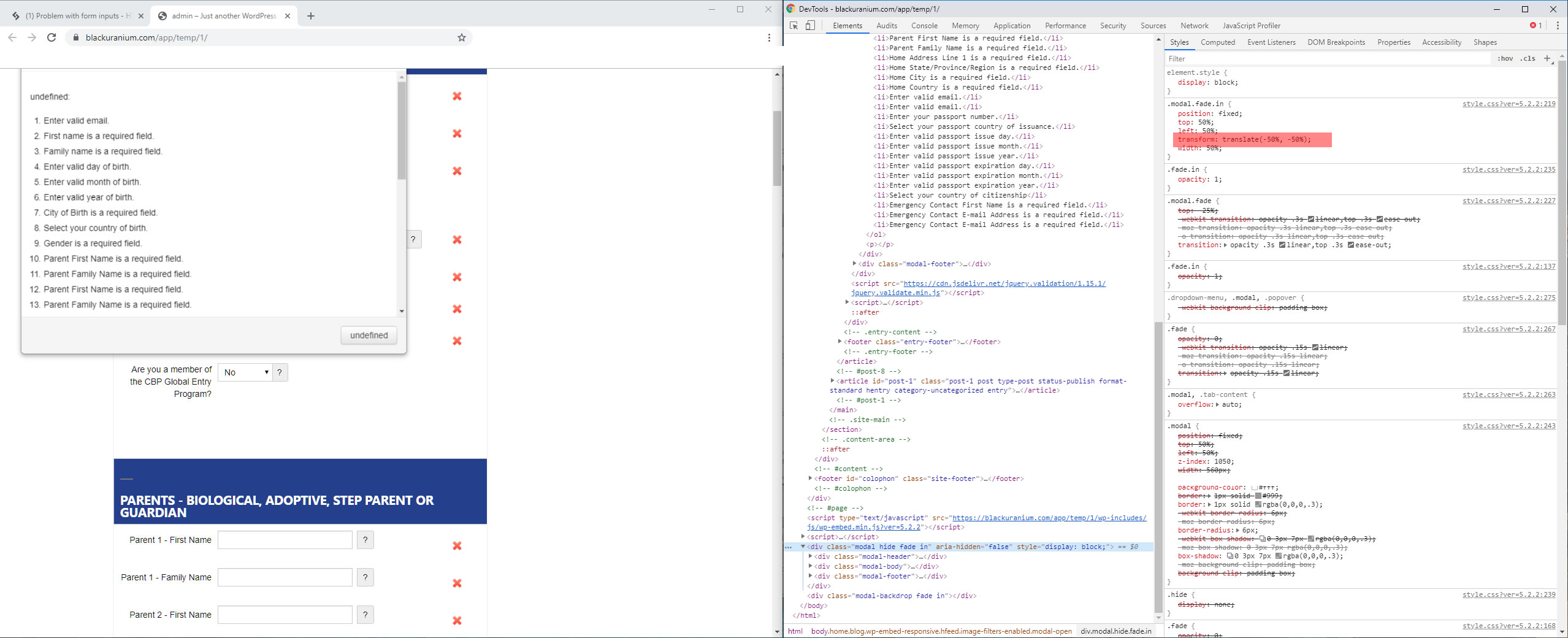
Task: Open the Accessibility pane
Action: 1442,42
